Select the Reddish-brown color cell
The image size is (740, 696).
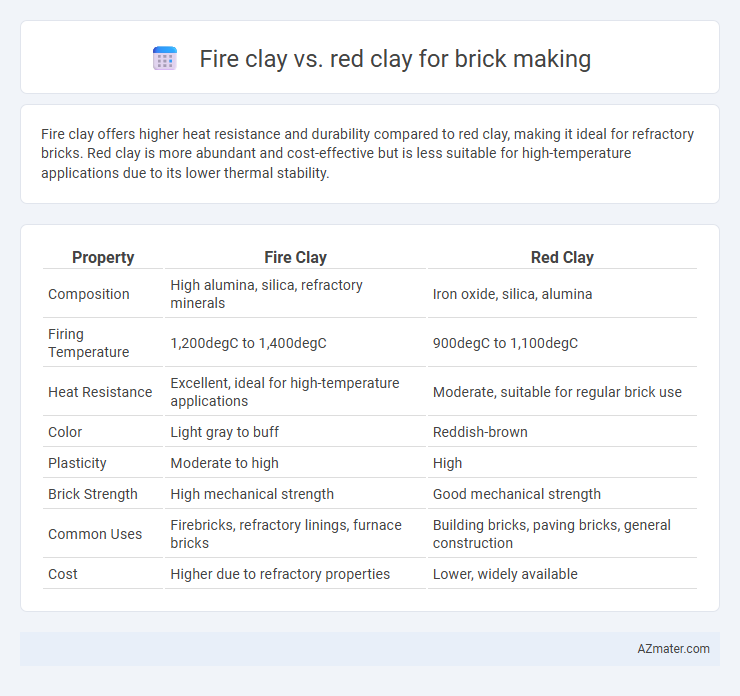click(x=480, y=432)
